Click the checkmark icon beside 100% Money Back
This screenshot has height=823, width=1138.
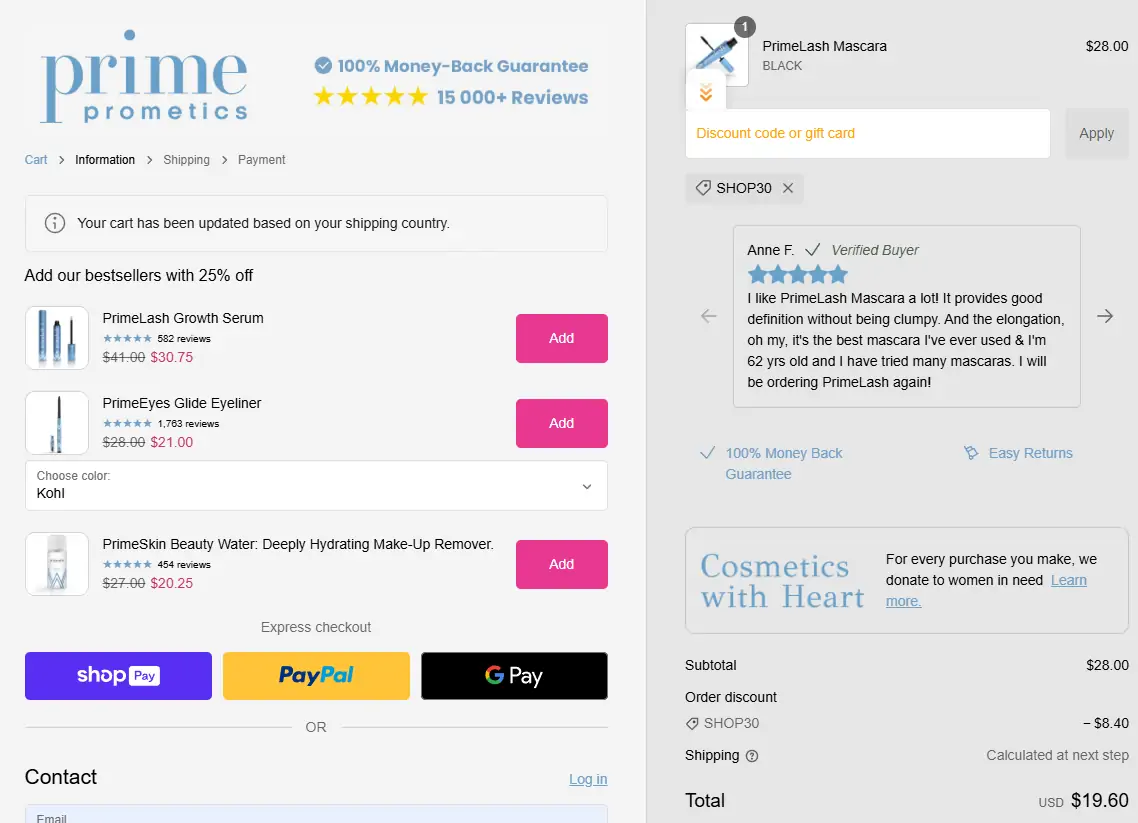click(708, 452)
